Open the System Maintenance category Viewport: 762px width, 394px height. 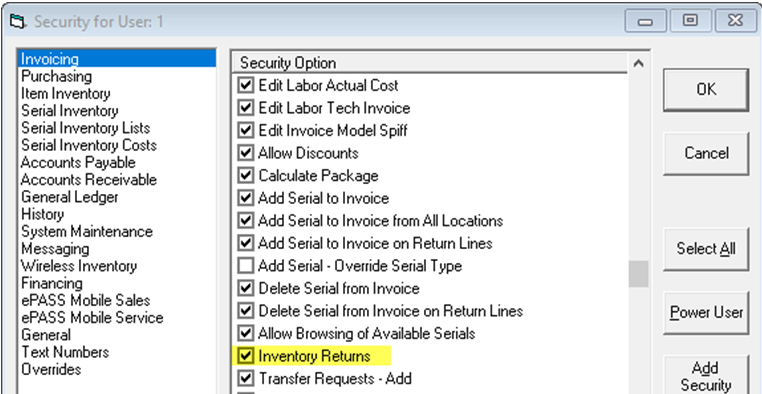point(117,231)
